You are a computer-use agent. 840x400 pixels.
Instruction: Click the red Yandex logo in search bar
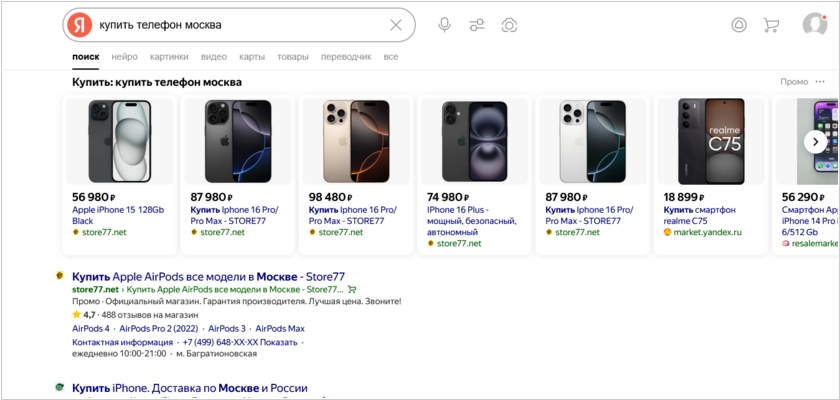pyautogui.click(x=79, y=25)
